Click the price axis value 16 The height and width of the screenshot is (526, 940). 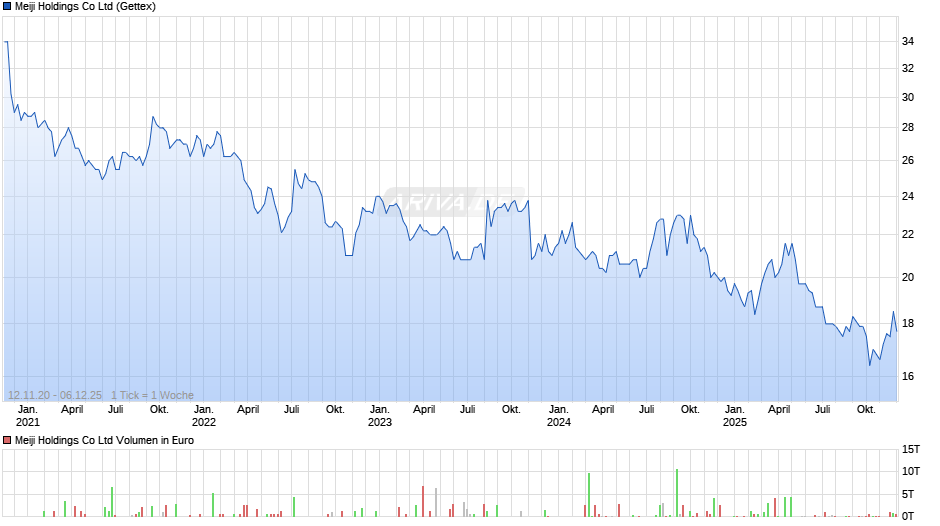point(908,376)
